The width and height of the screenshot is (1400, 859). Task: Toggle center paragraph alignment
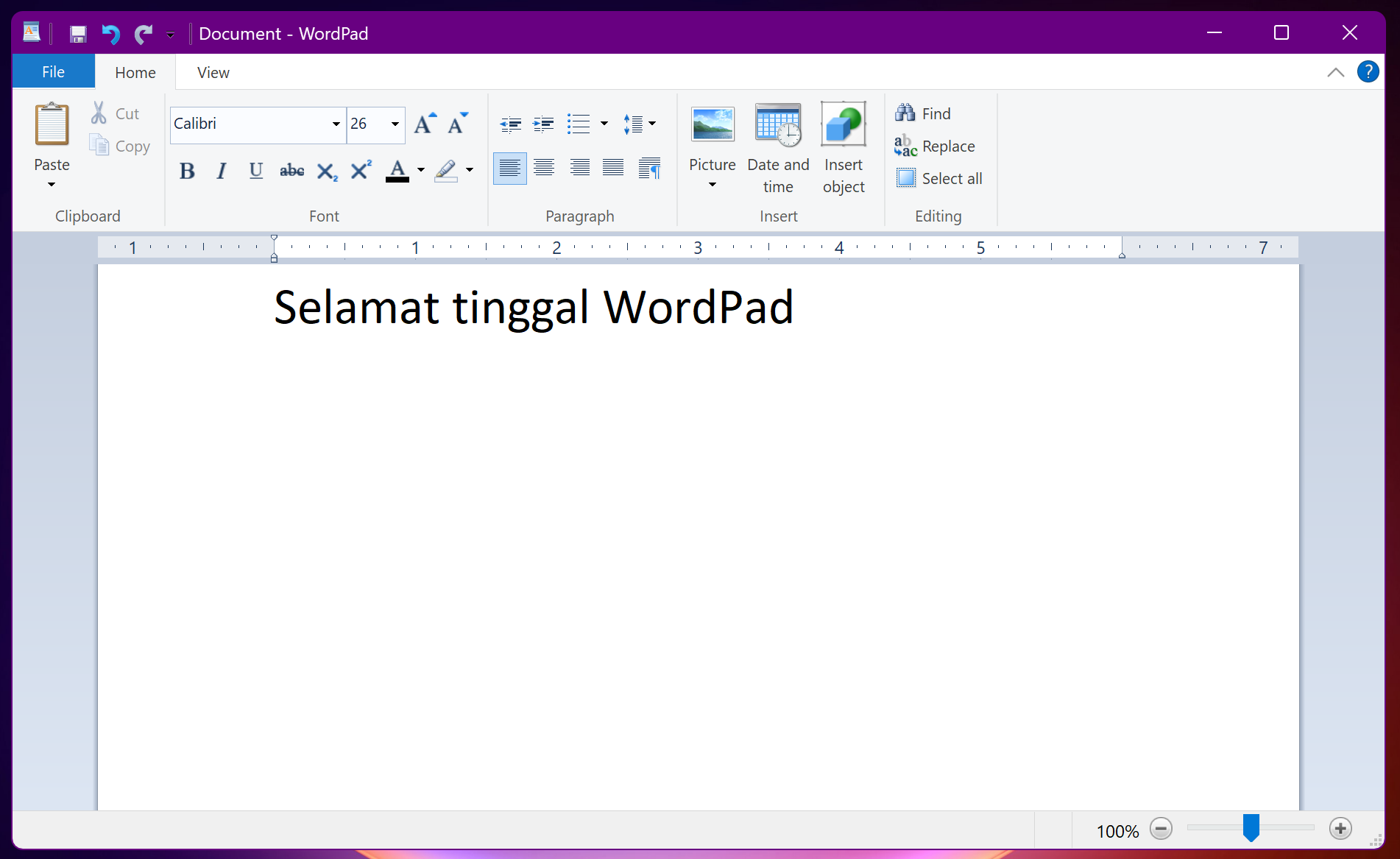pos(543,168)
